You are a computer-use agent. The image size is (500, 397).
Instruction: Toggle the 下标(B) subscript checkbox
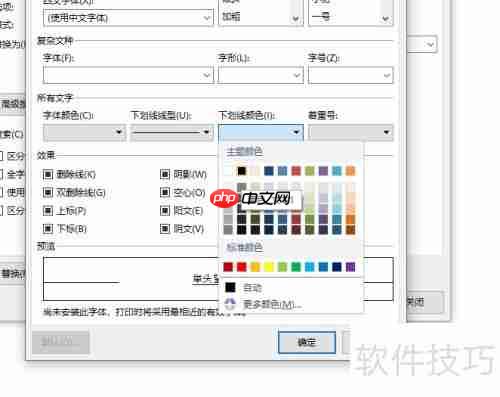tap(48, 229)
